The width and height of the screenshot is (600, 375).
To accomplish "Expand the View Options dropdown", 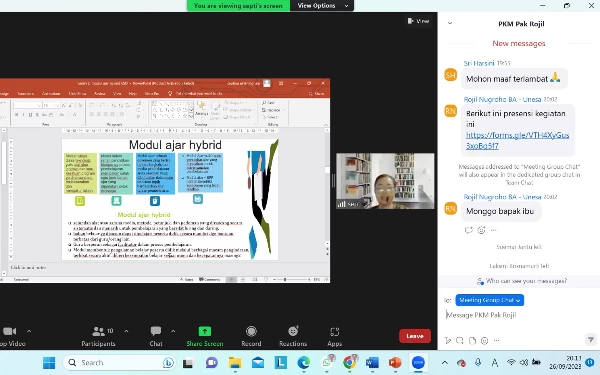I will coord(322,6).
